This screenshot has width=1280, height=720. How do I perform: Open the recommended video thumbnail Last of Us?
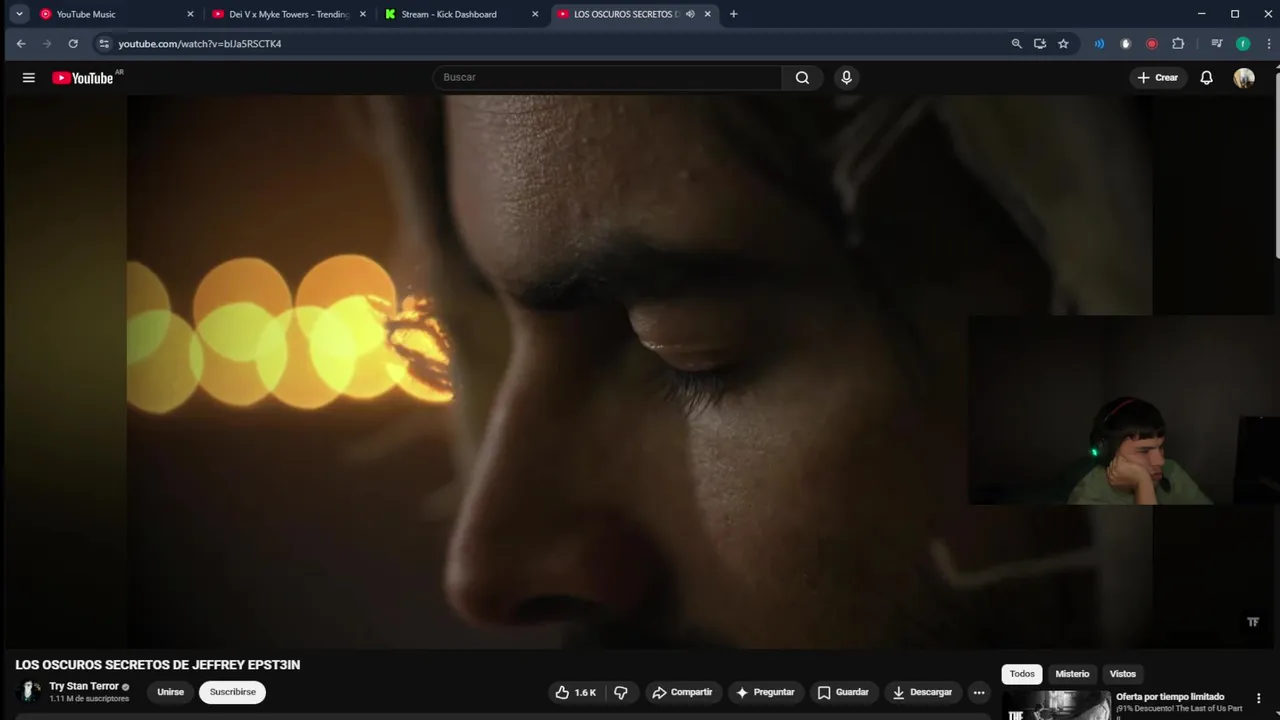click(x=1056, y=706)
